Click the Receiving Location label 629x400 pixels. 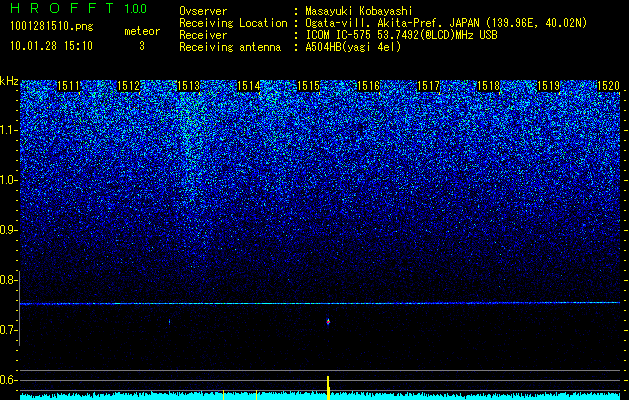pyautogui.click(x=233, y=23)
